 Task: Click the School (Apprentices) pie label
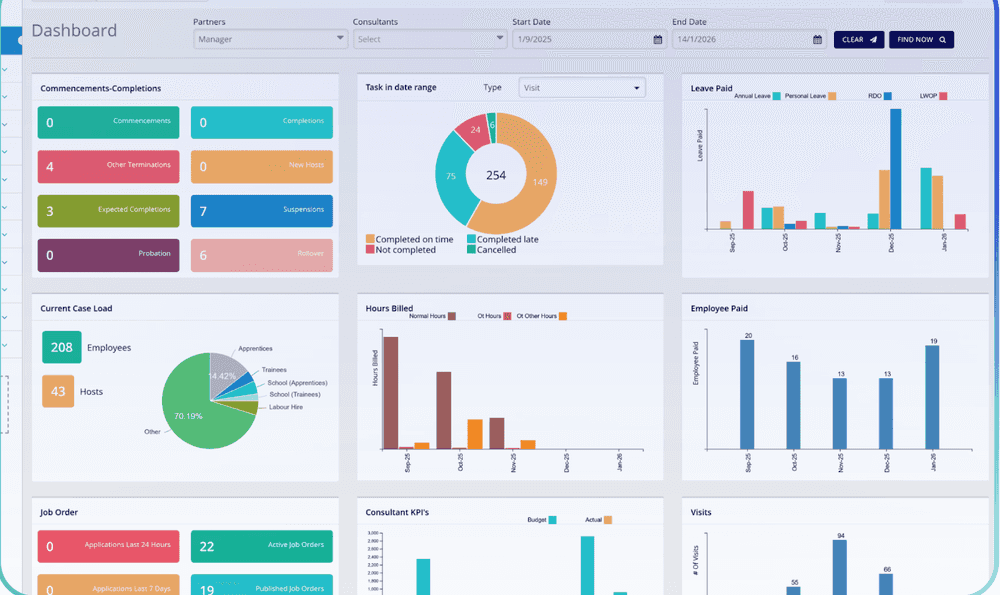297,383
